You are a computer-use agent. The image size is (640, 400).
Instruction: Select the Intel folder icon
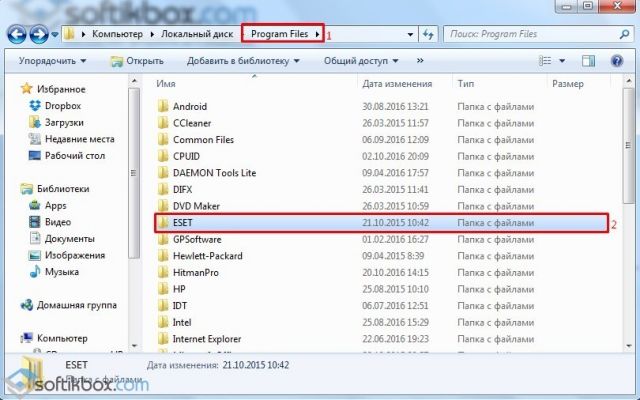click(163, 322)
